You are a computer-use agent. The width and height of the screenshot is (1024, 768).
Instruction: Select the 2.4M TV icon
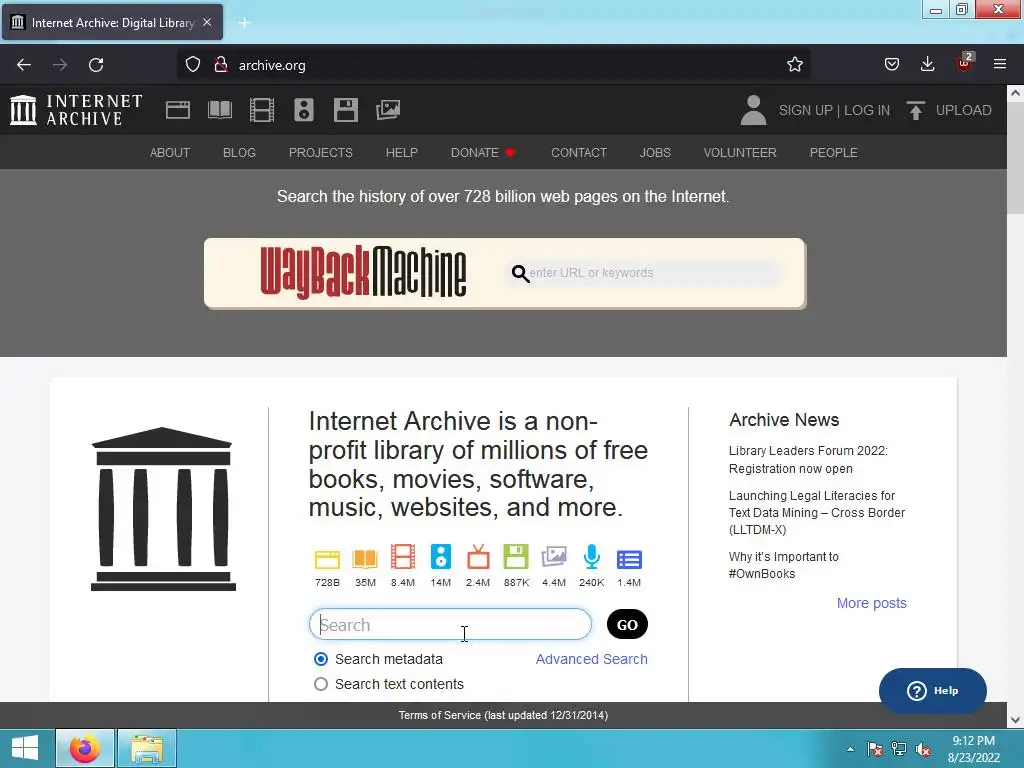tap(478, 557)
